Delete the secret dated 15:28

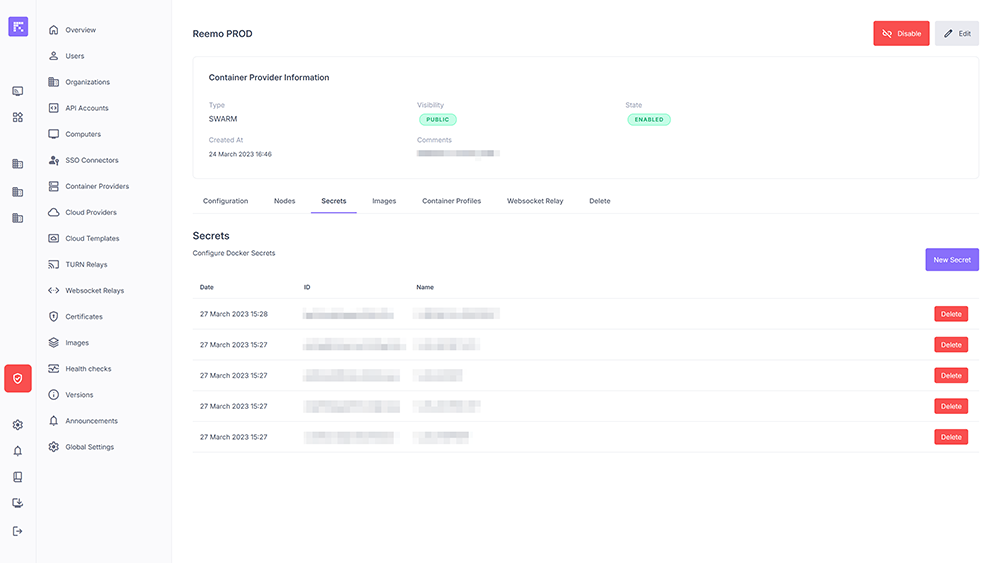pos(950,314)
